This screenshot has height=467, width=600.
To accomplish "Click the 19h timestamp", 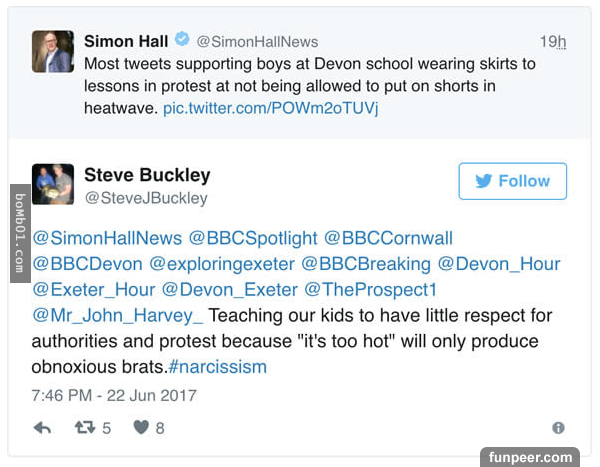I will 552,42.
